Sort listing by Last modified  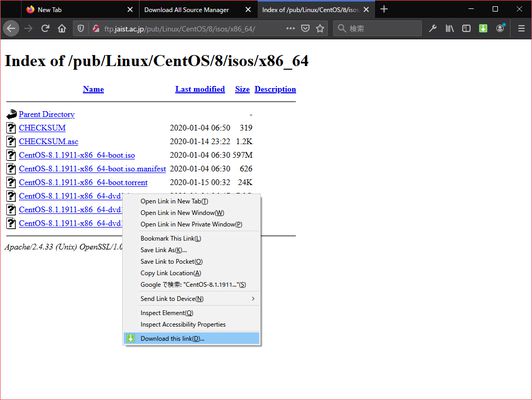click(x=200, y=89)
